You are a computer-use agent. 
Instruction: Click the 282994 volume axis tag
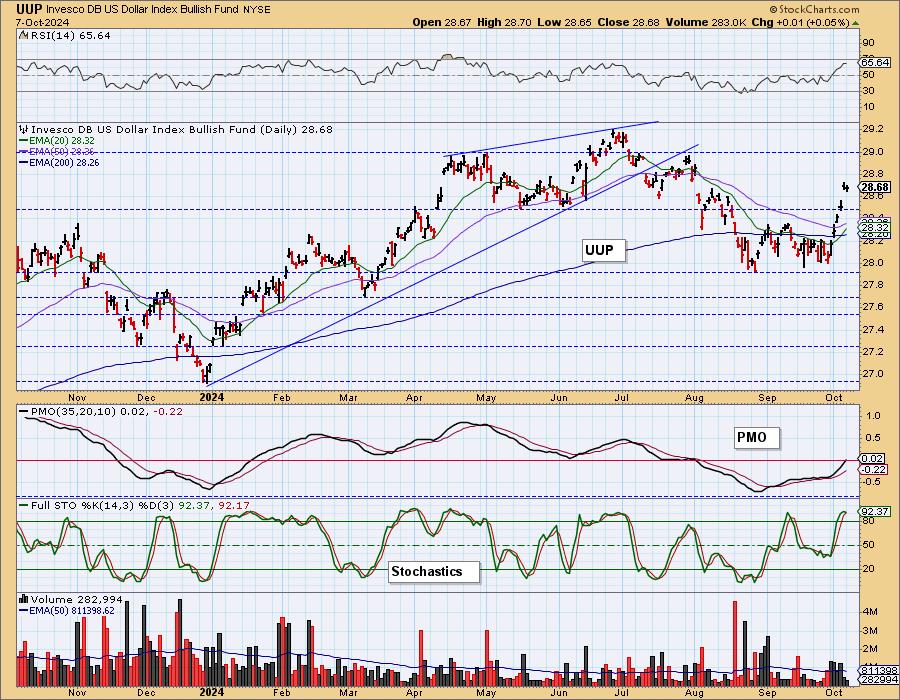[879, 679]
